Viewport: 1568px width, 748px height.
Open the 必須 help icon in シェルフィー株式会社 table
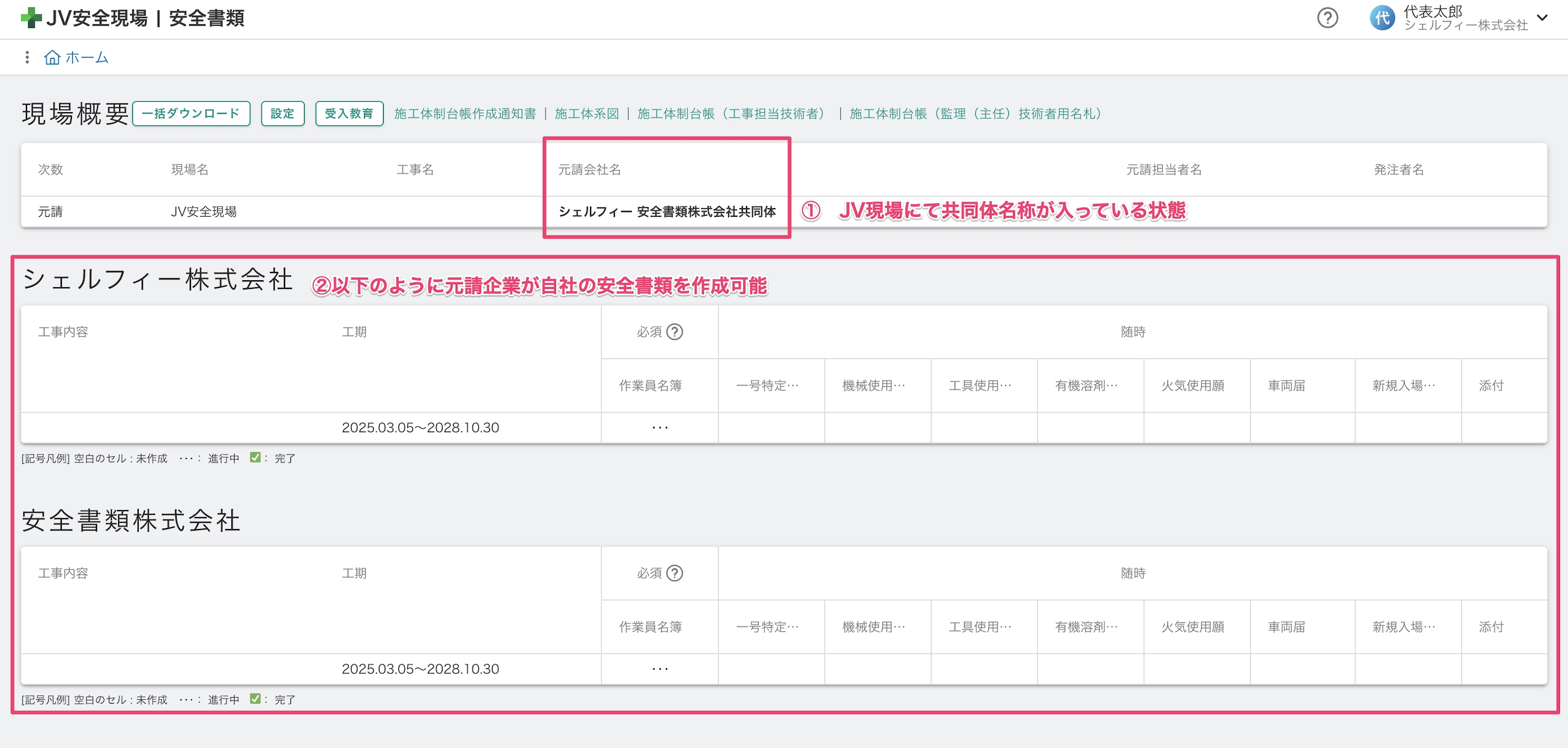(x=675, y=331)
